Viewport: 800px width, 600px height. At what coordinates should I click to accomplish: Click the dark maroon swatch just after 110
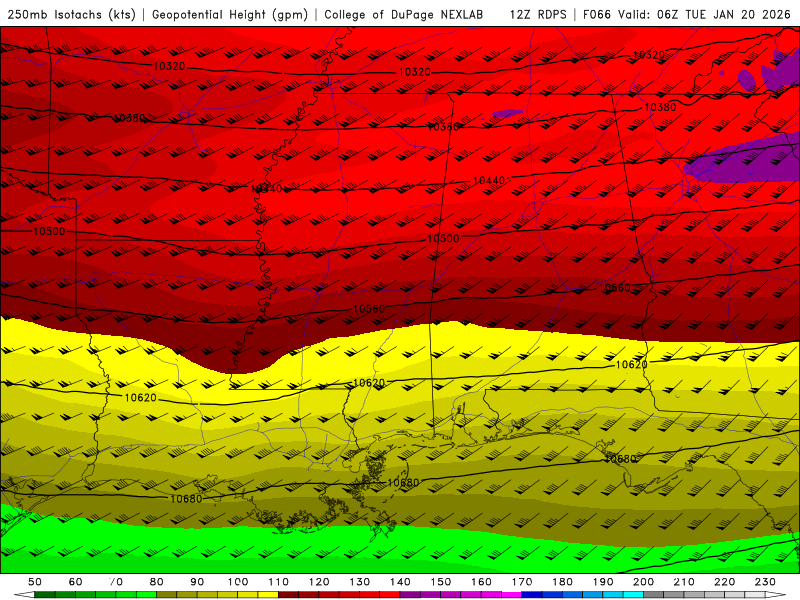288,595
